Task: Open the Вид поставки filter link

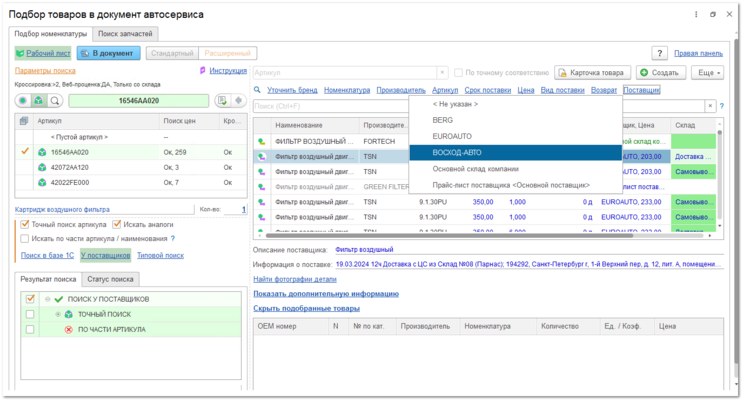Action: point(562,90)
